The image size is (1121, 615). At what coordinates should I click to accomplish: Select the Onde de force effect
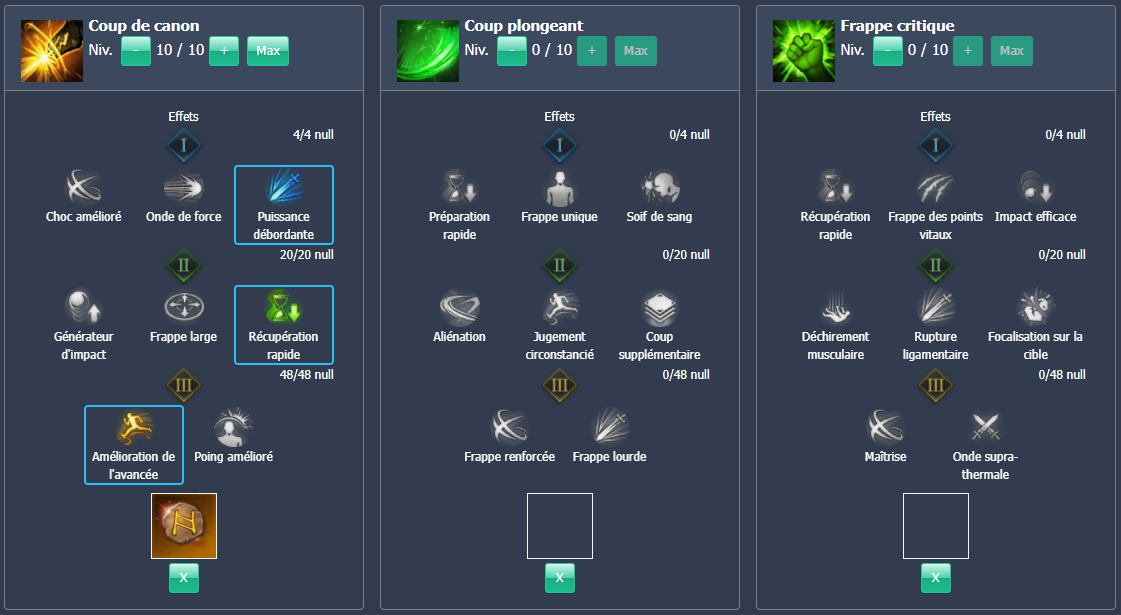(183, 188)
